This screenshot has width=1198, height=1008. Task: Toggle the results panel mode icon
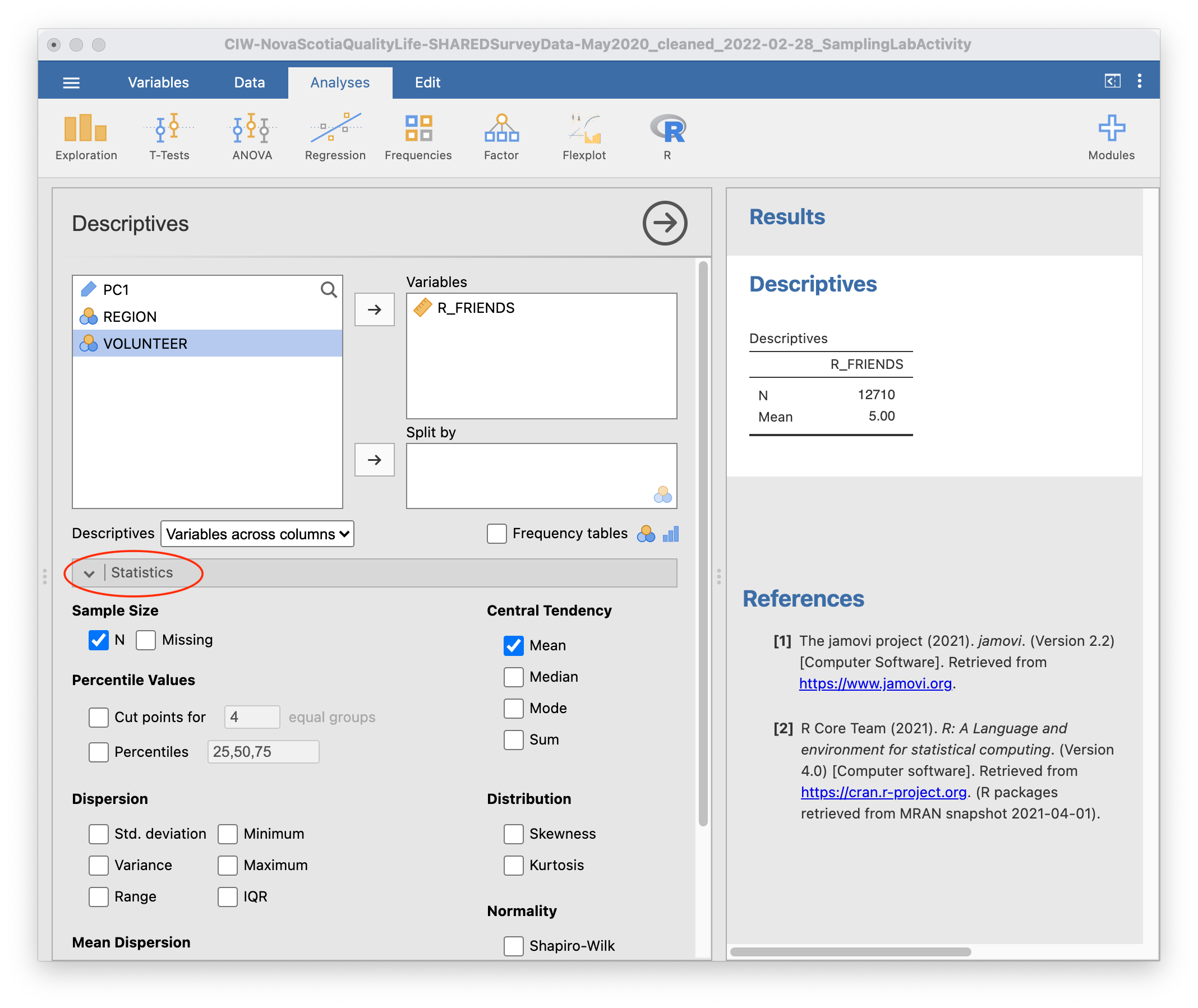tap(1112, 81)
